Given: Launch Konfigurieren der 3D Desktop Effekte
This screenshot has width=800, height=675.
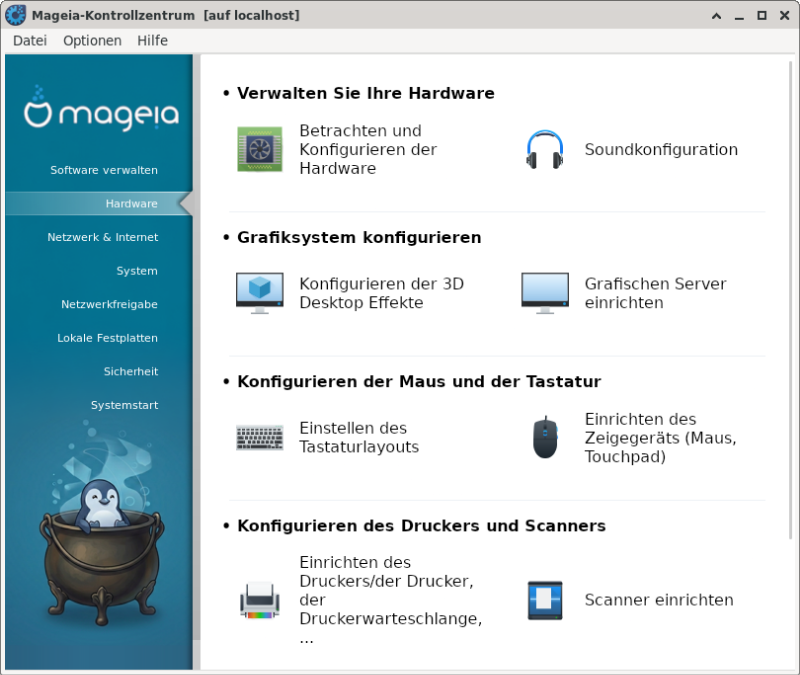Looking at the screenshot, I should click(381, 293).
